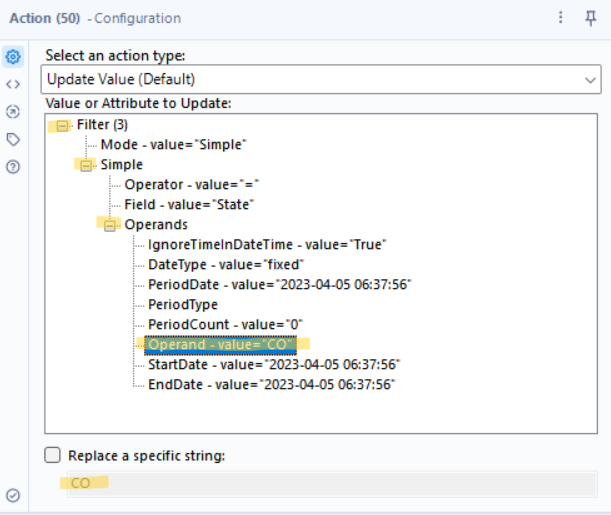Open the Configuration gear tab icon
This screenshot has width=611, height=515.
pos(13,57)
